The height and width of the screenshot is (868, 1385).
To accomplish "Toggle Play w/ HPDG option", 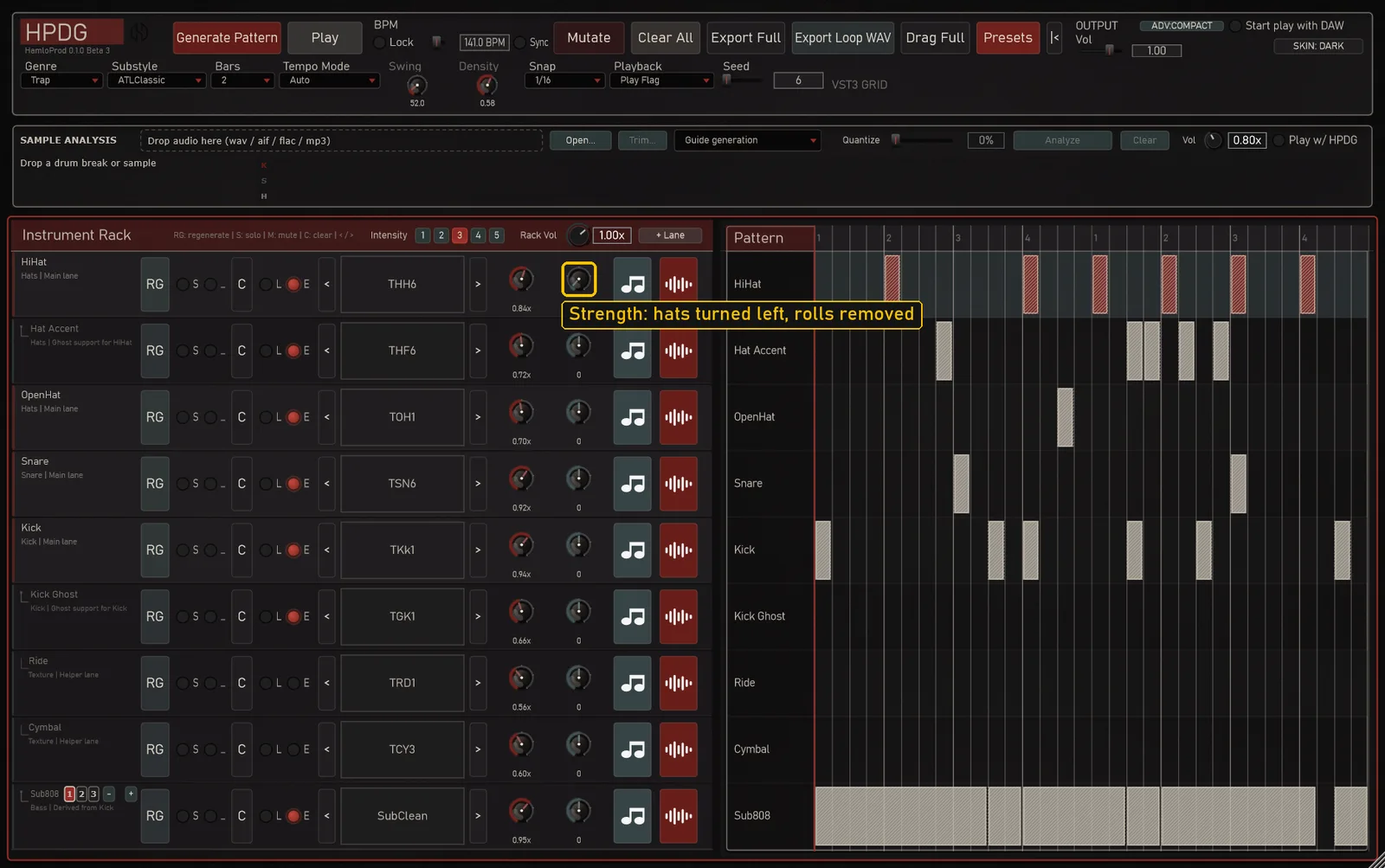I will pos(1279,140).
